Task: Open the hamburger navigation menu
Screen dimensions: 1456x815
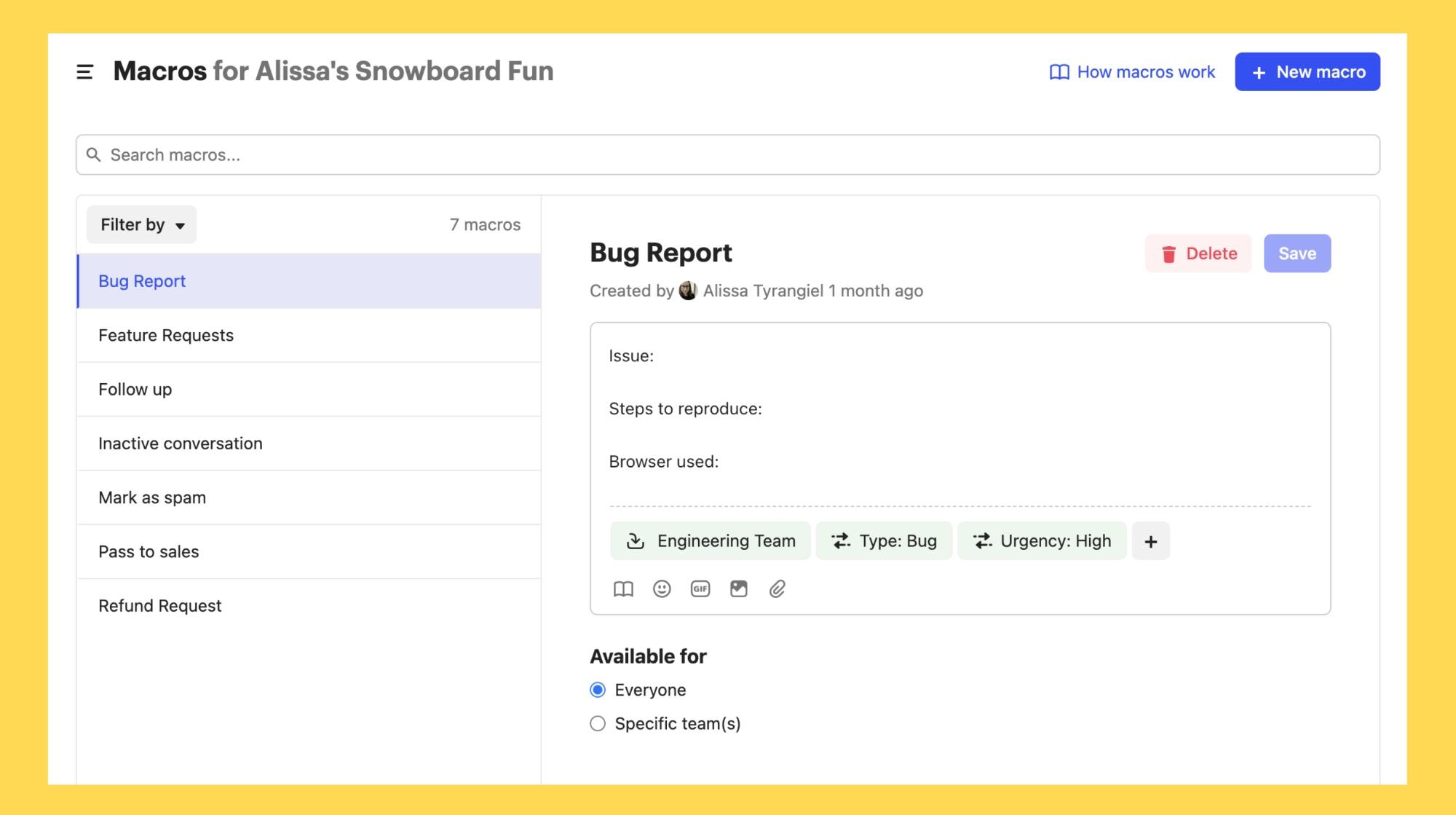Action: tap(84, 71)
